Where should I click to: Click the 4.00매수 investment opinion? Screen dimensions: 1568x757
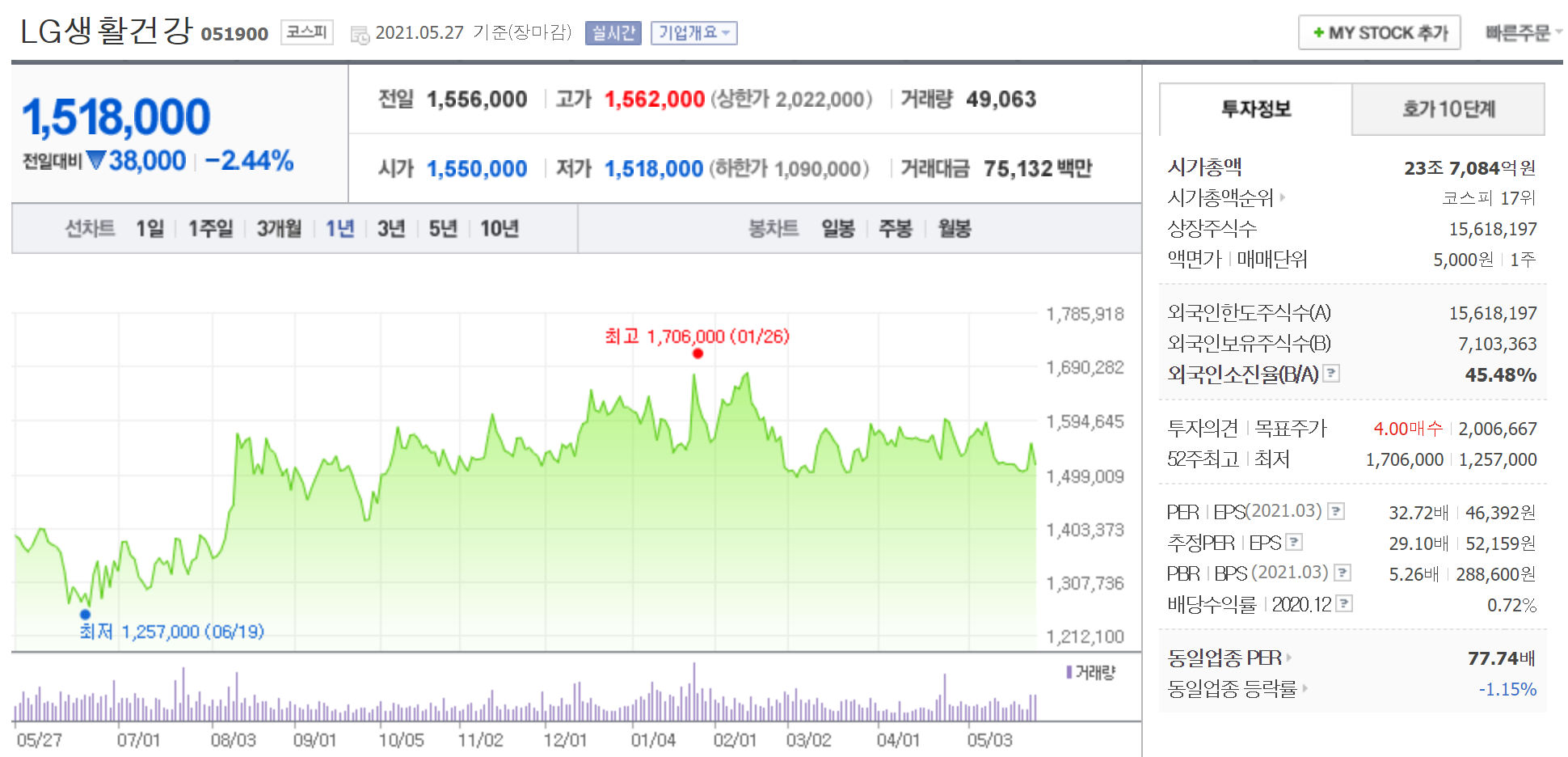pos(1408,429)
